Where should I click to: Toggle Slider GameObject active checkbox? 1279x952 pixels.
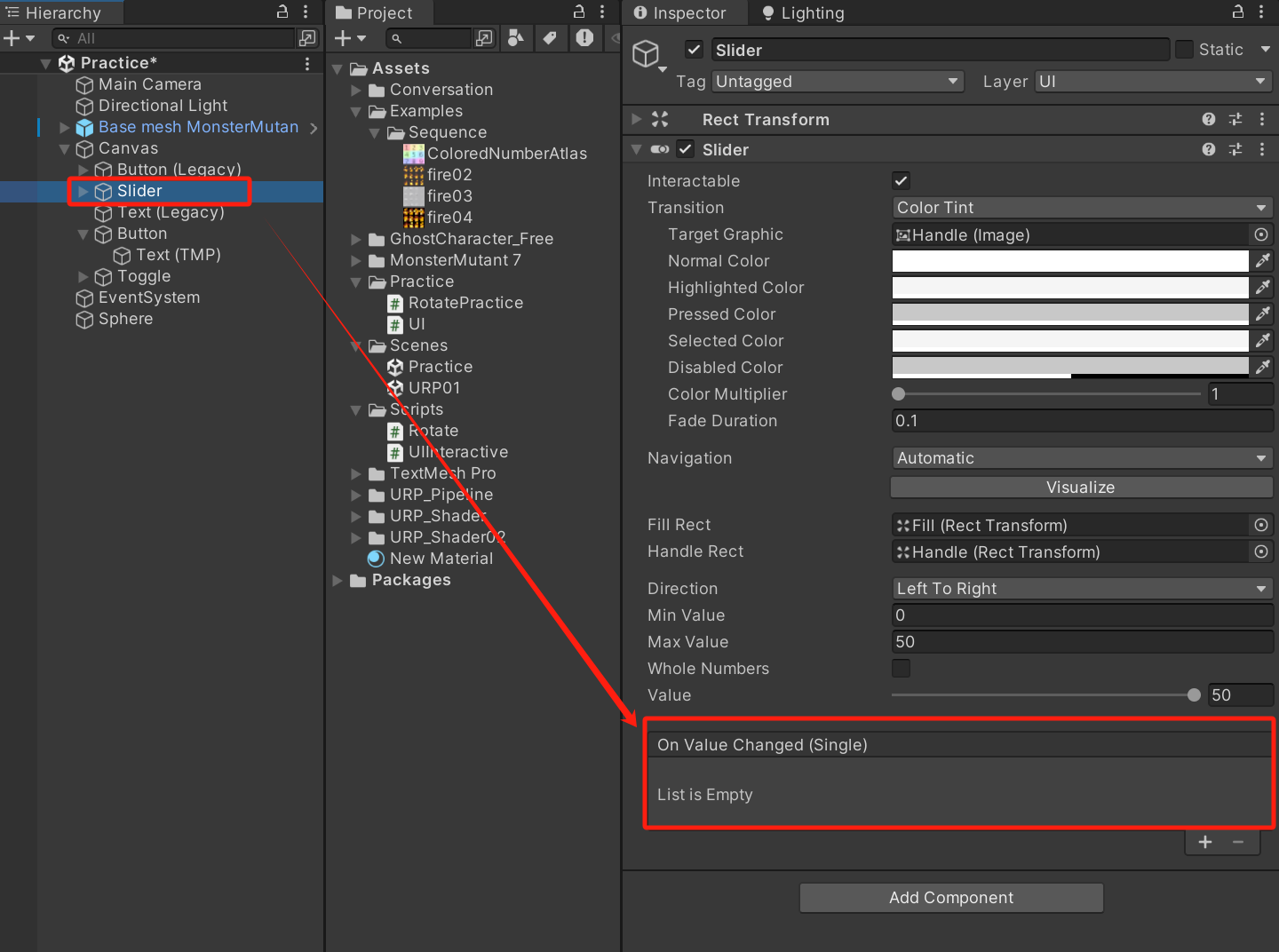695,50
